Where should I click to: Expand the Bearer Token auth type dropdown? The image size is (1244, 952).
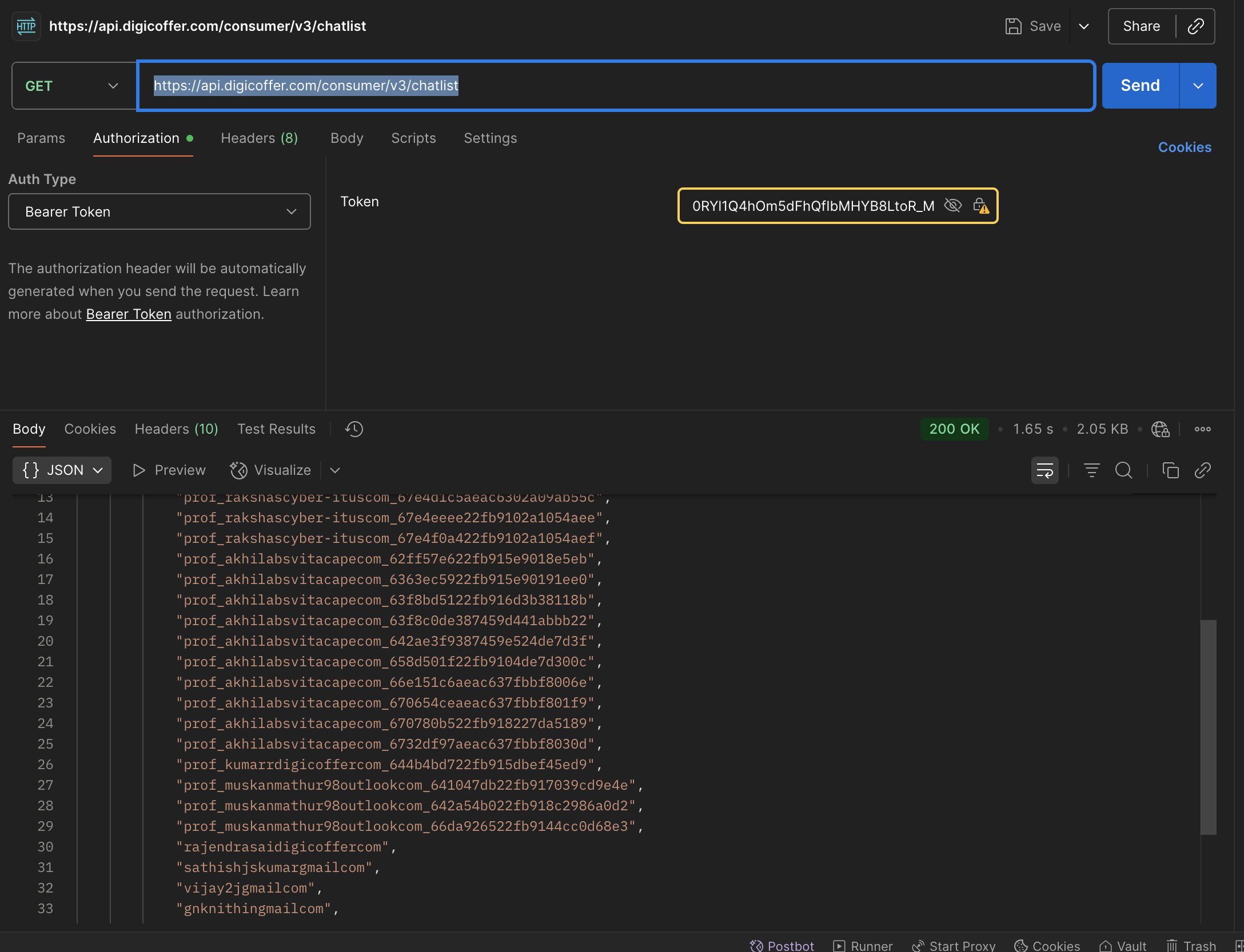tap(160, 211)
